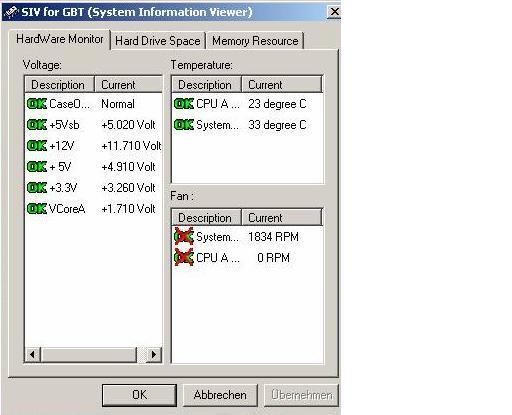Click the Fan Description column header

[206, 218]
